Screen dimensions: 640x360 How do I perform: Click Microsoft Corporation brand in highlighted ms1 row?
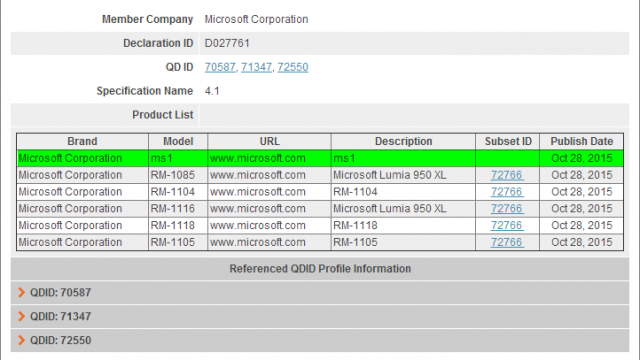point(70,158)
